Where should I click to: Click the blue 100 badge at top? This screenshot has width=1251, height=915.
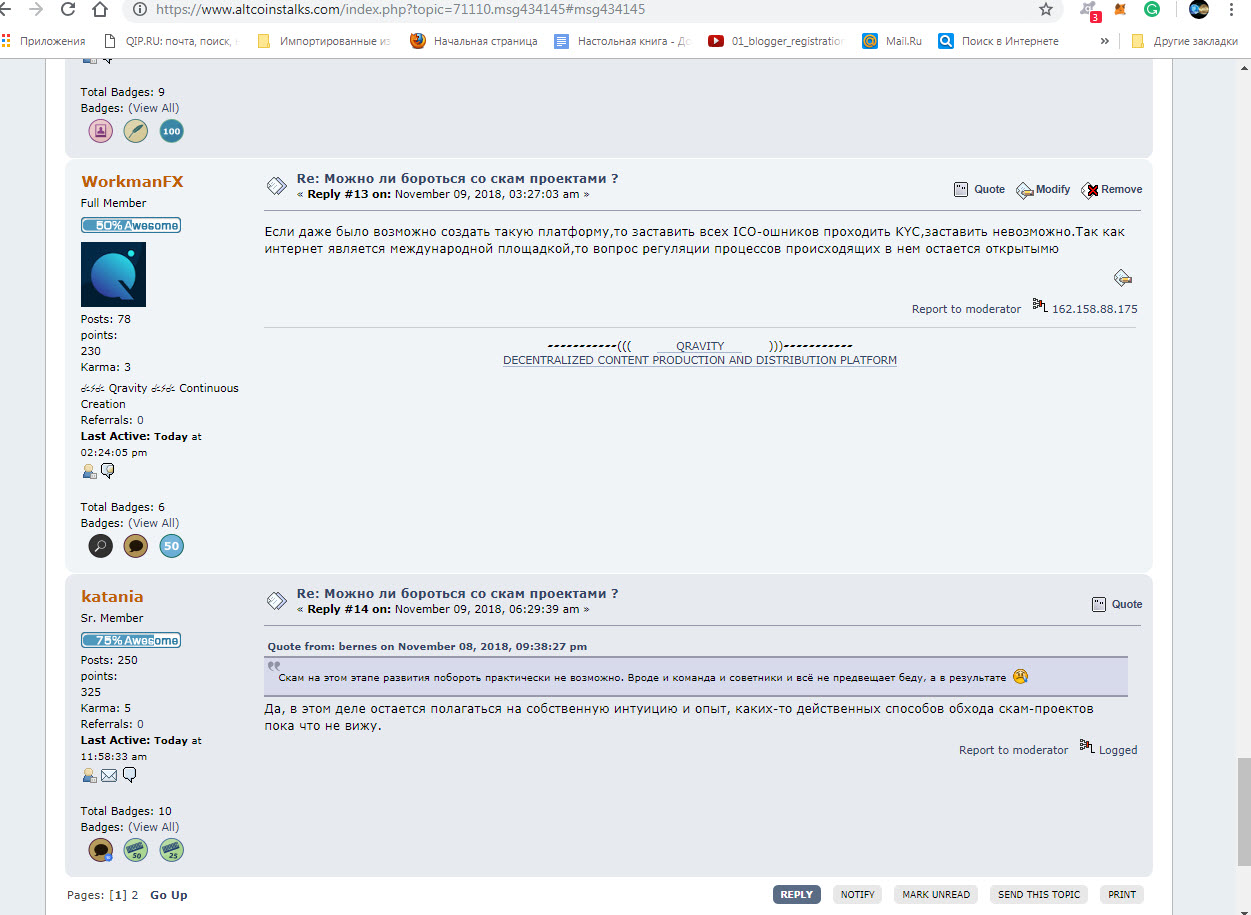point(172,131)
